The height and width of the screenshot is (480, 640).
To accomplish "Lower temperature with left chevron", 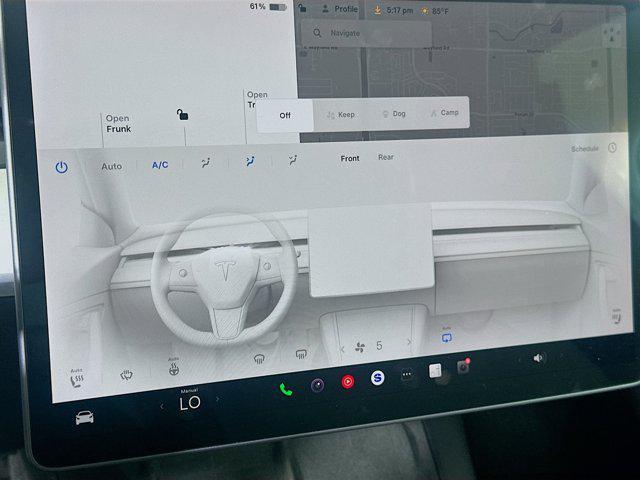I will tap(162, 406).
